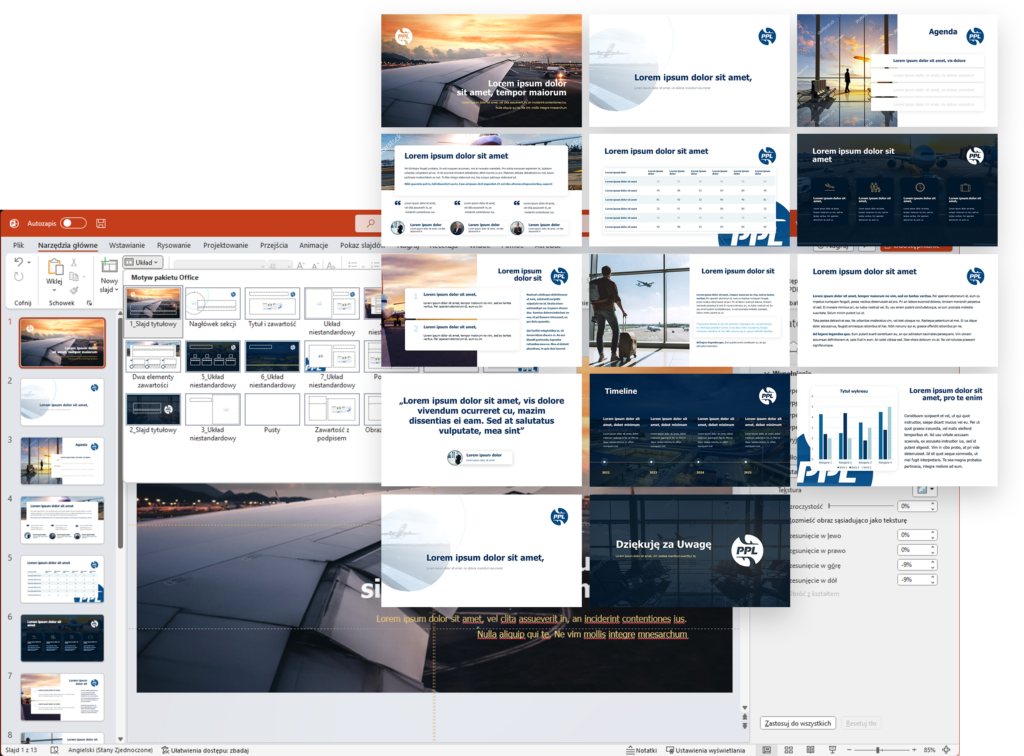The image size is (1024, 756).
Task: Select slide 6 dark thumbnail in panel
Action: click(62, 638)
